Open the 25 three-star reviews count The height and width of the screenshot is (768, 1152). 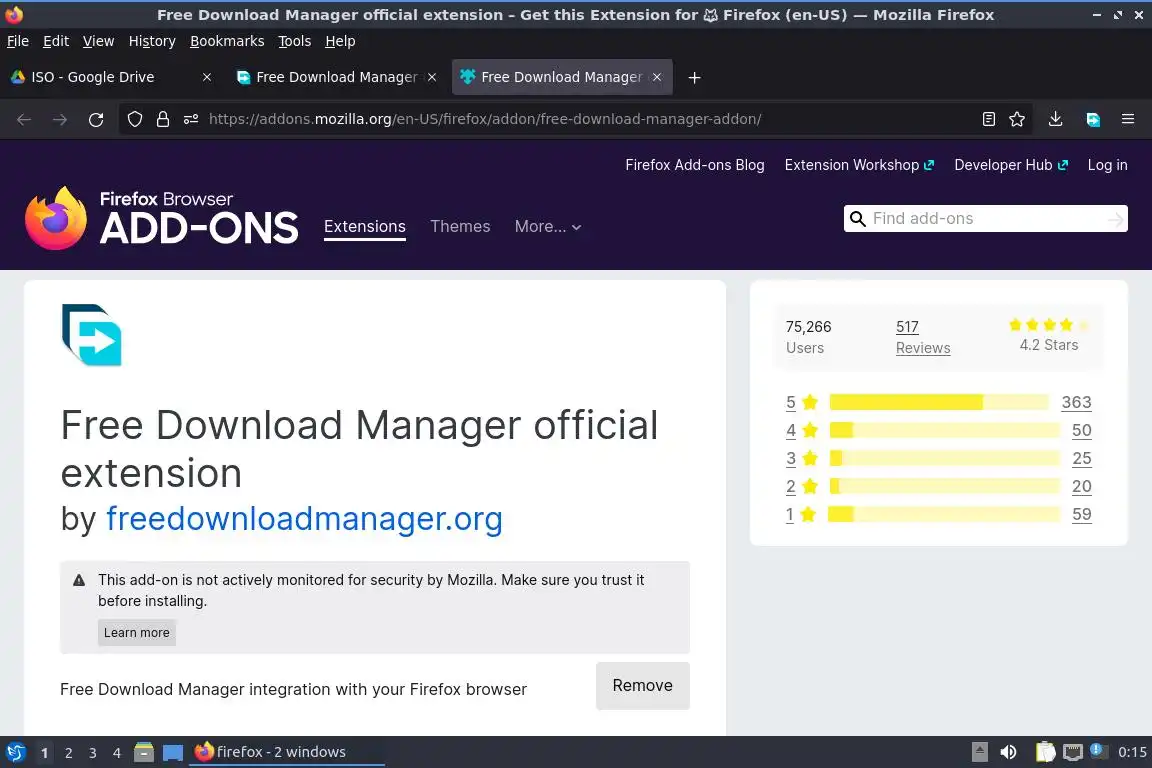(x=1081, y=458)
